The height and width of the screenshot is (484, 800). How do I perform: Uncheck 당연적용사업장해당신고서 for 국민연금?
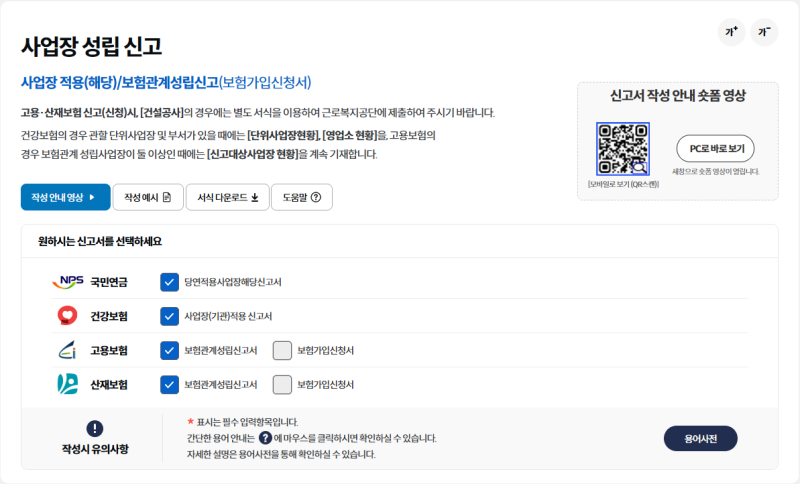pos(169,282)
